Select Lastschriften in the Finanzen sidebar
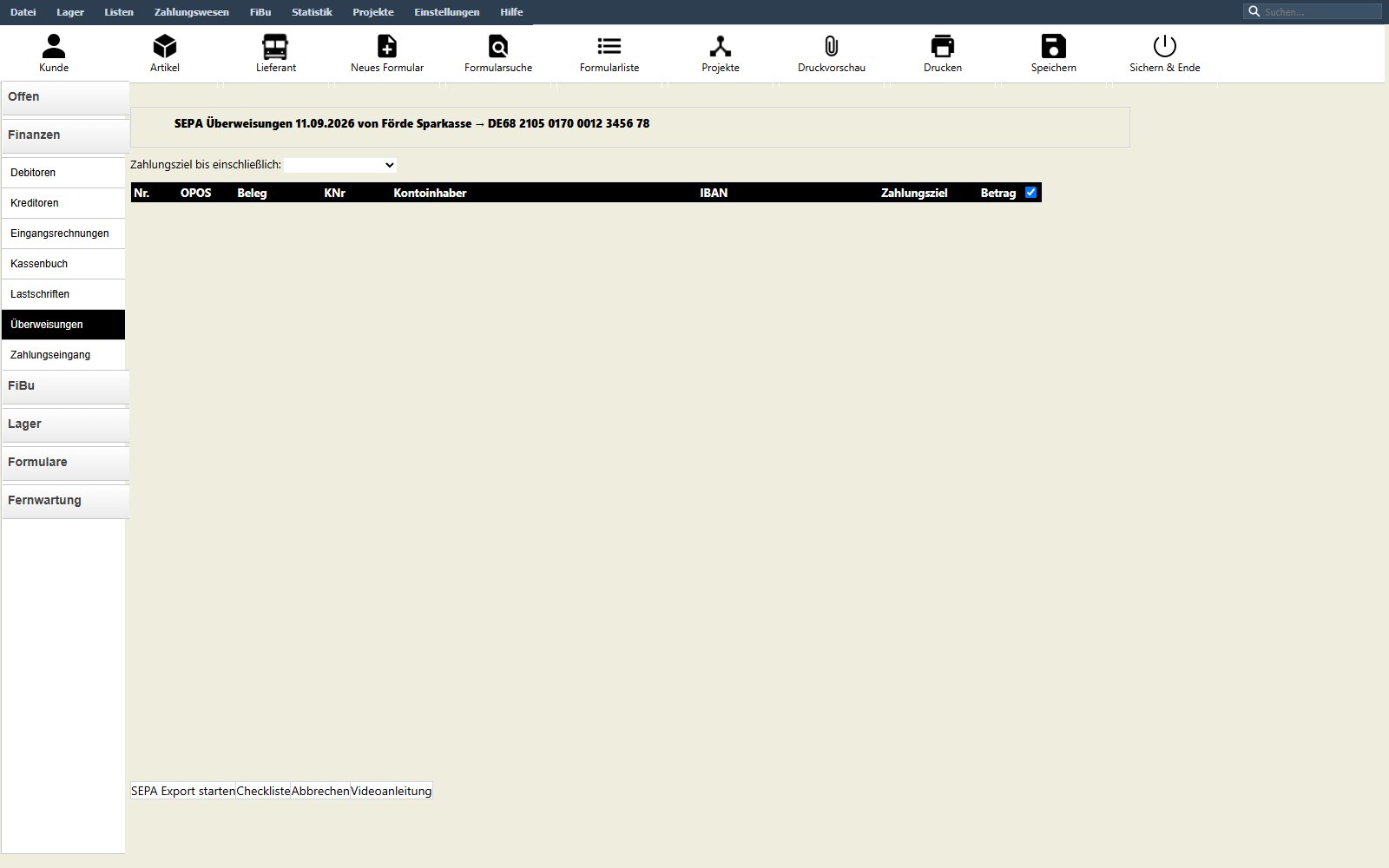This screenshot has height=868, width=1389. pyautogui.click(x=63, y=294)
